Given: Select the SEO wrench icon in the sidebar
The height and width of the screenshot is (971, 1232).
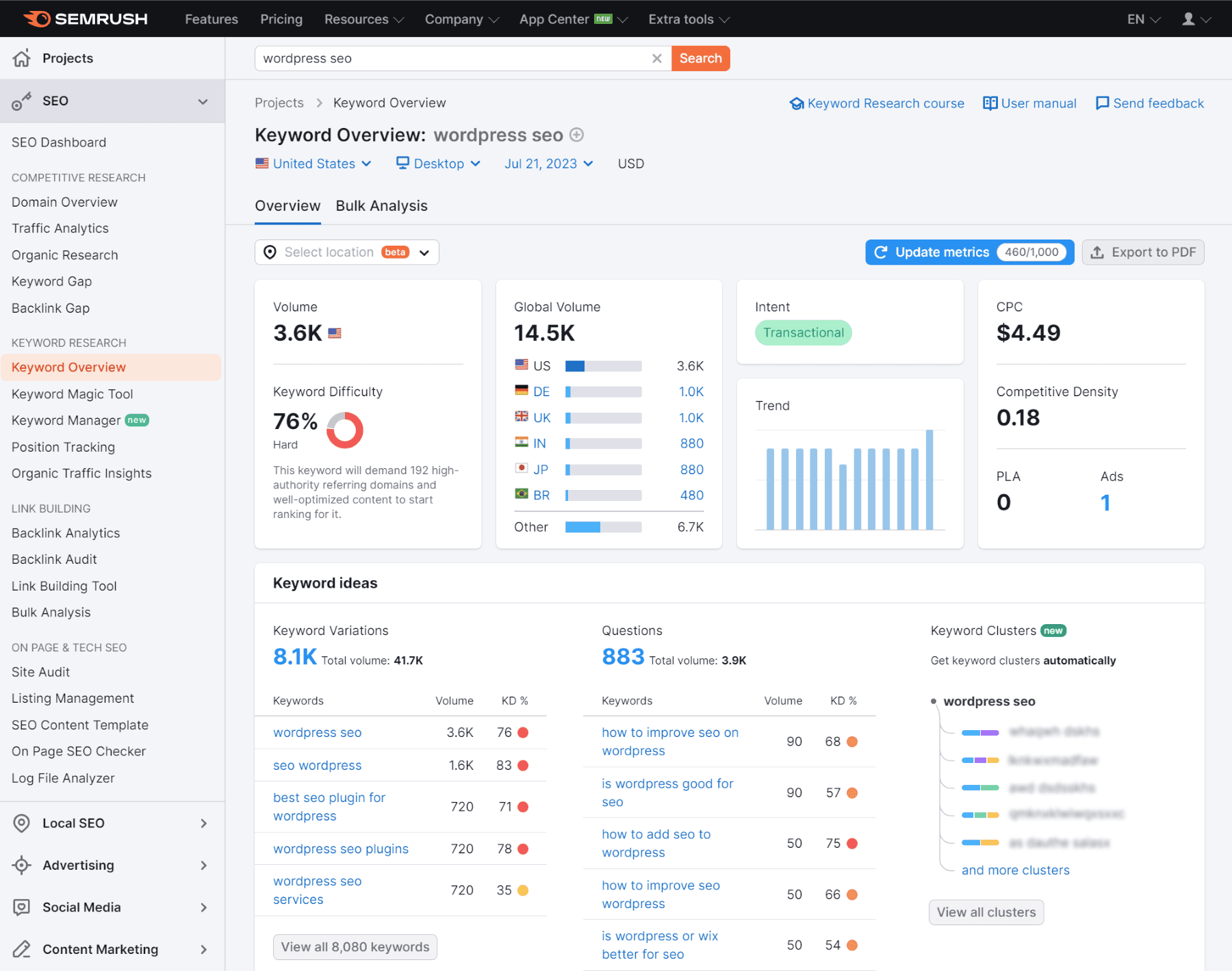Looking at the screenshot, I should tap(22, 101).
